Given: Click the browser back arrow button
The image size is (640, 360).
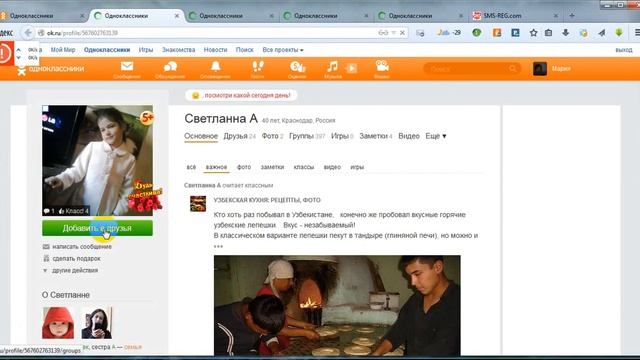Looking at the screenshot, I should click(x=28, y=33).
